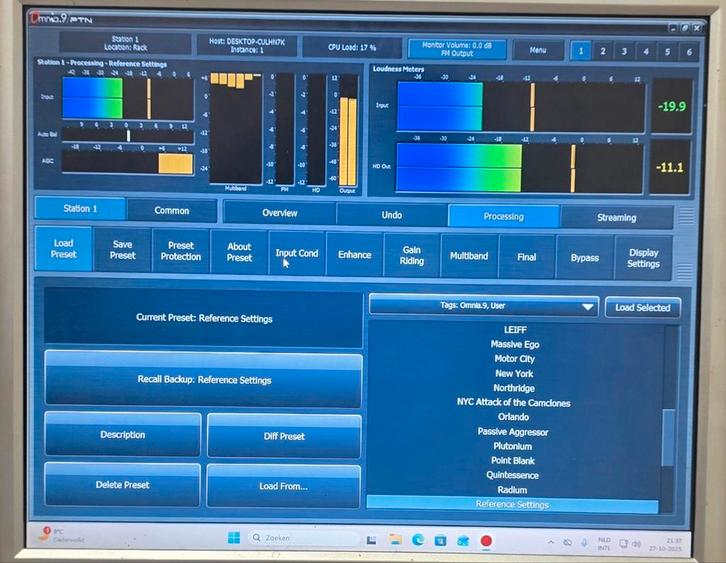726x563 pixels.
Task: Show hidden system tray icons chevron
Action: (551, 541)
